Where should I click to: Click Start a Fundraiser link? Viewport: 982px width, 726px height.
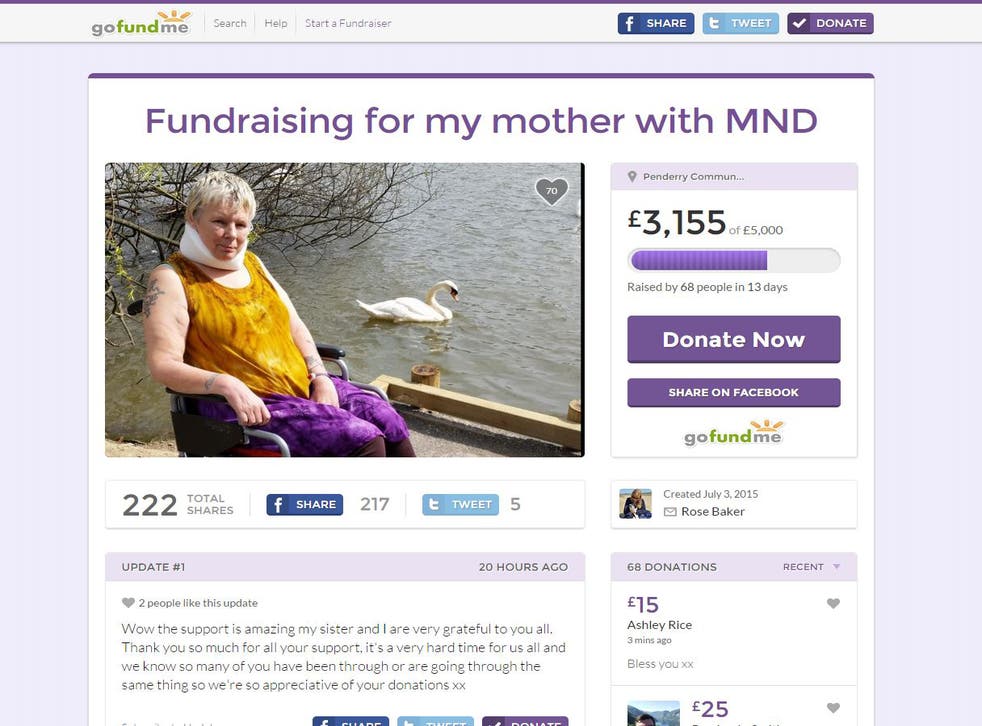point(348,23)
